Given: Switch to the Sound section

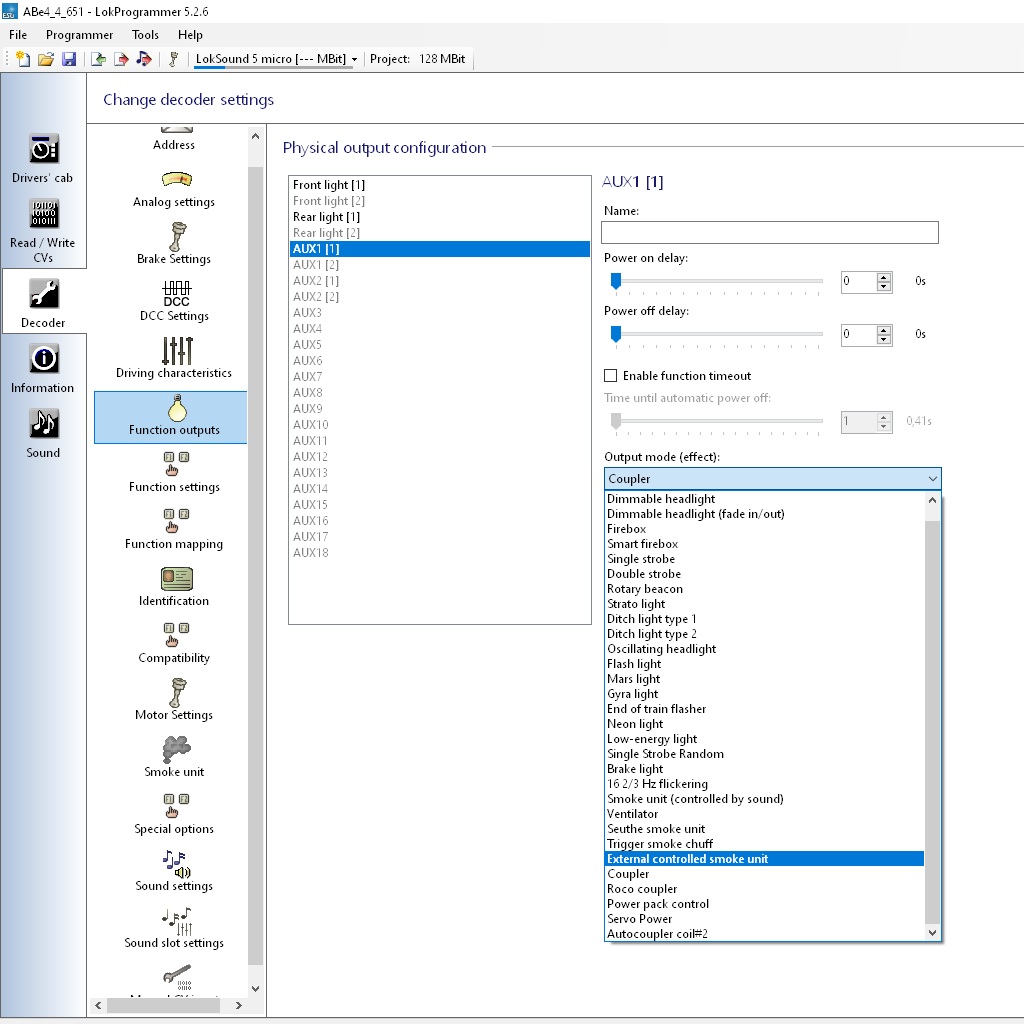Looking at the screenshot, I should (43, 433).
